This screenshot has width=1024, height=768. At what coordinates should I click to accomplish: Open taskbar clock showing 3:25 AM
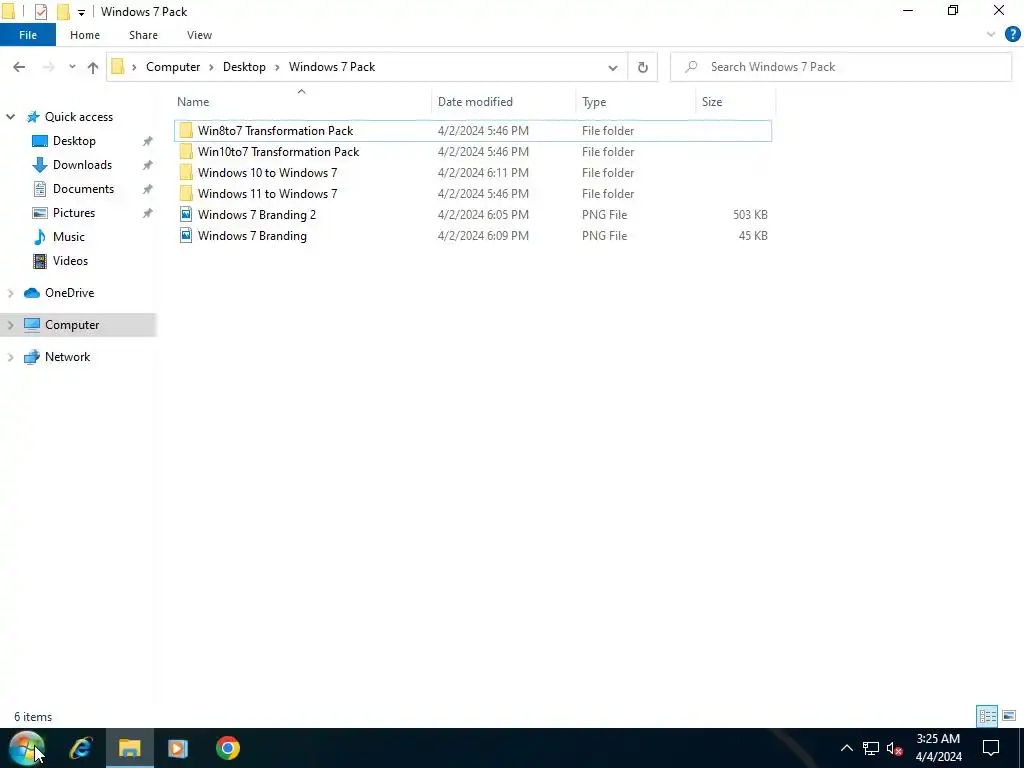pyautogui.click(x=938, y=748)
